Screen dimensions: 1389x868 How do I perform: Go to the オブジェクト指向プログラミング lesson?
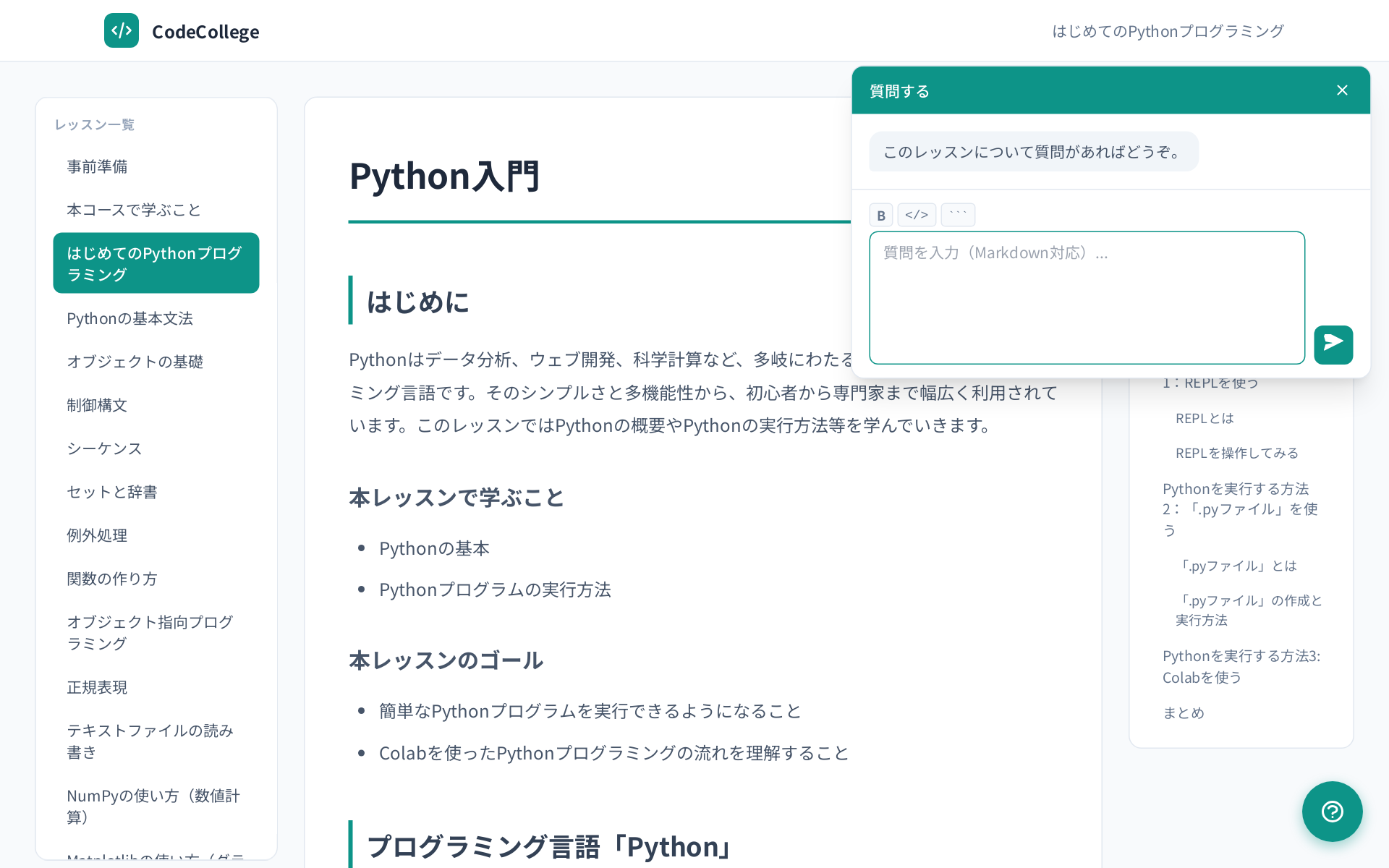point(156,633)
